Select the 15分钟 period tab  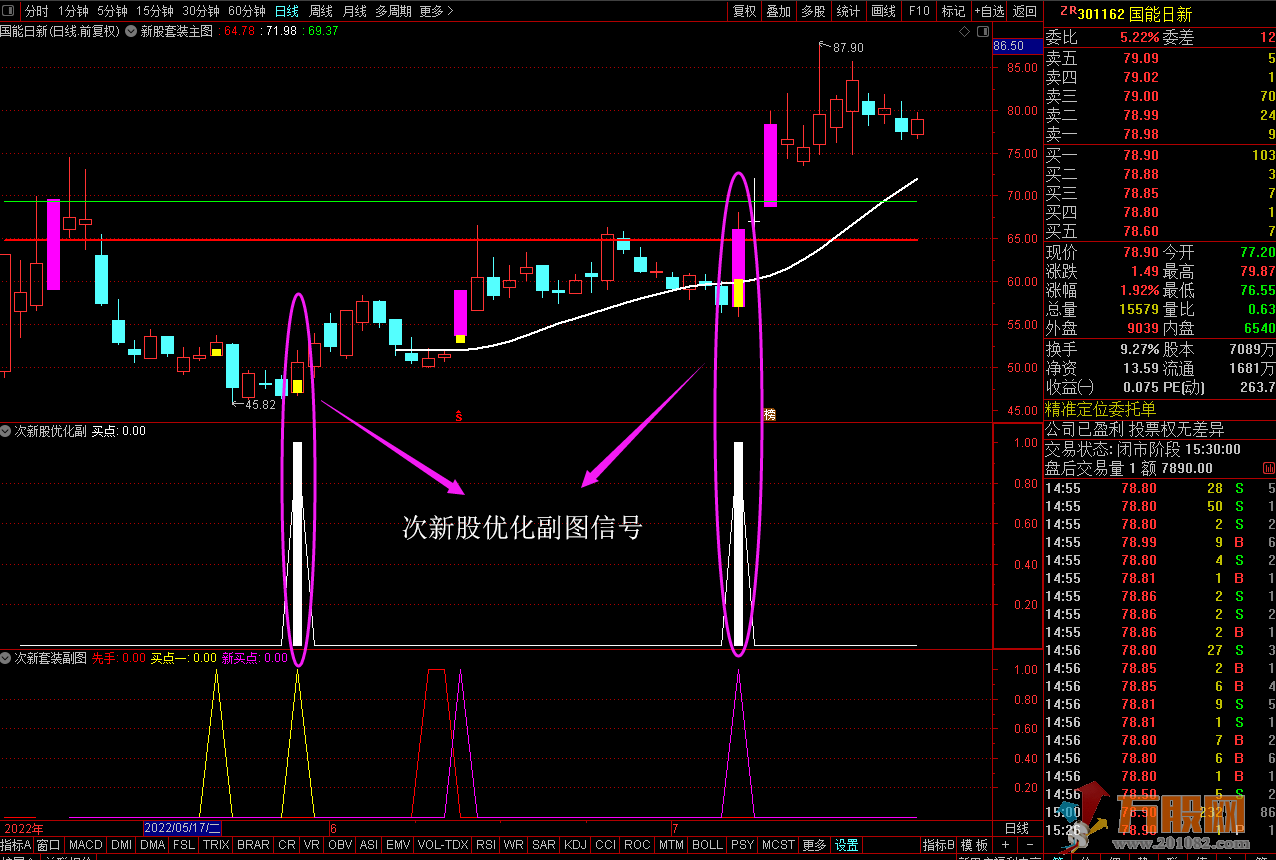155,11
